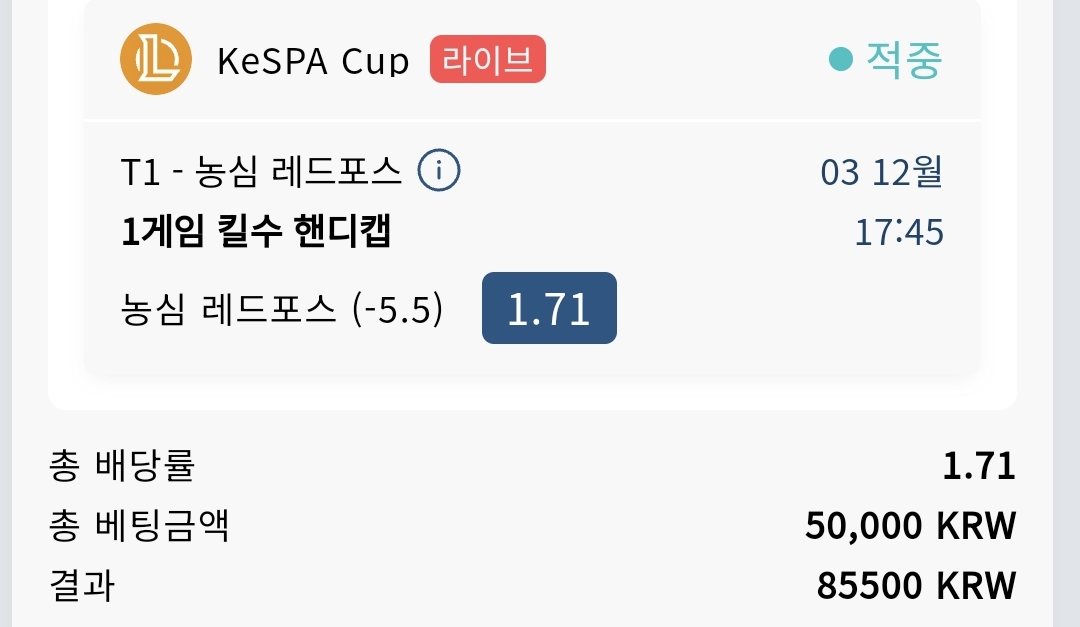This screenshot has height=627, width=1080.
Task: Select the 결과 label
Action: click(82, 586)
